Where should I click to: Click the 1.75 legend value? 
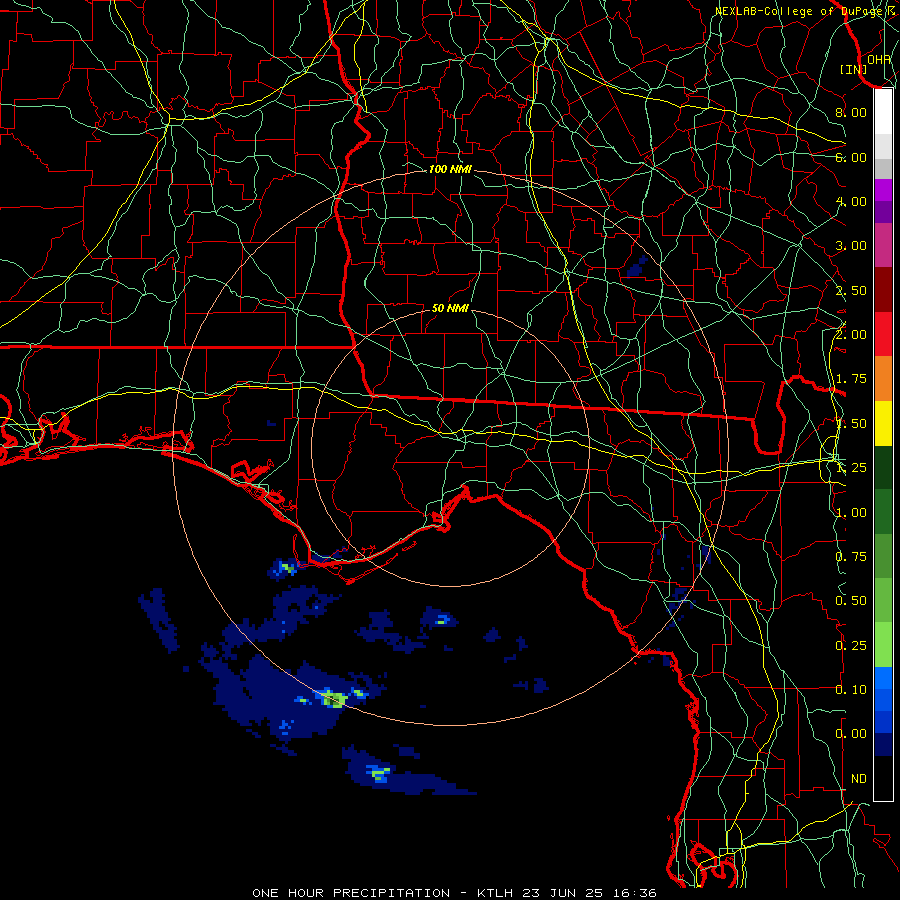[851, 379]
